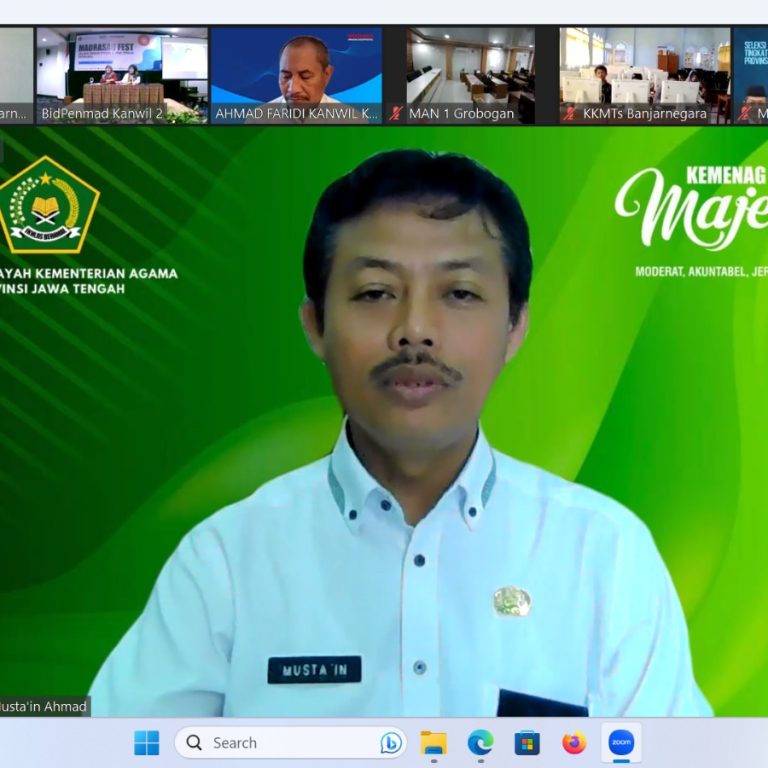Open Microsoft Store from taskbar
Screen dimensions: 768x768
[527, 743]
